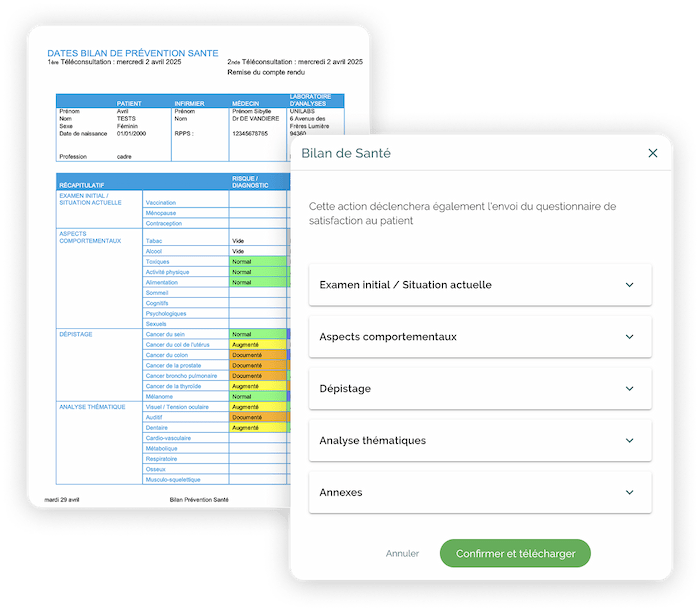Click the satisfaction questionnaire notice text
Viewport: 700px width, 611px height.
(x=462, y=213)
